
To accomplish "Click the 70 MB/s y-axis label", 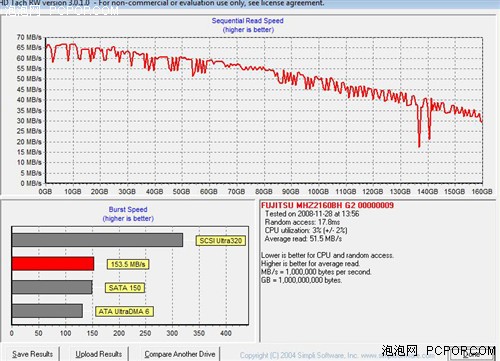I will click(29, 37).
